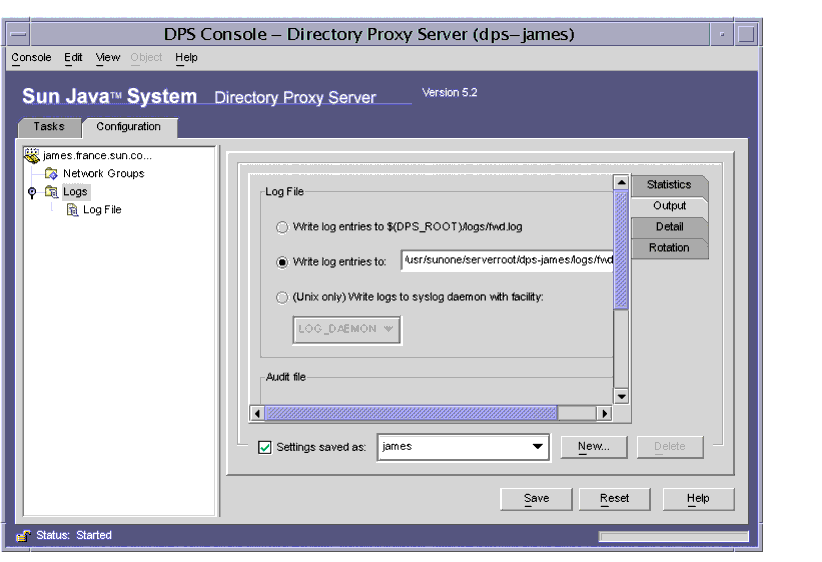Click the Delete button

click(669, 447)
